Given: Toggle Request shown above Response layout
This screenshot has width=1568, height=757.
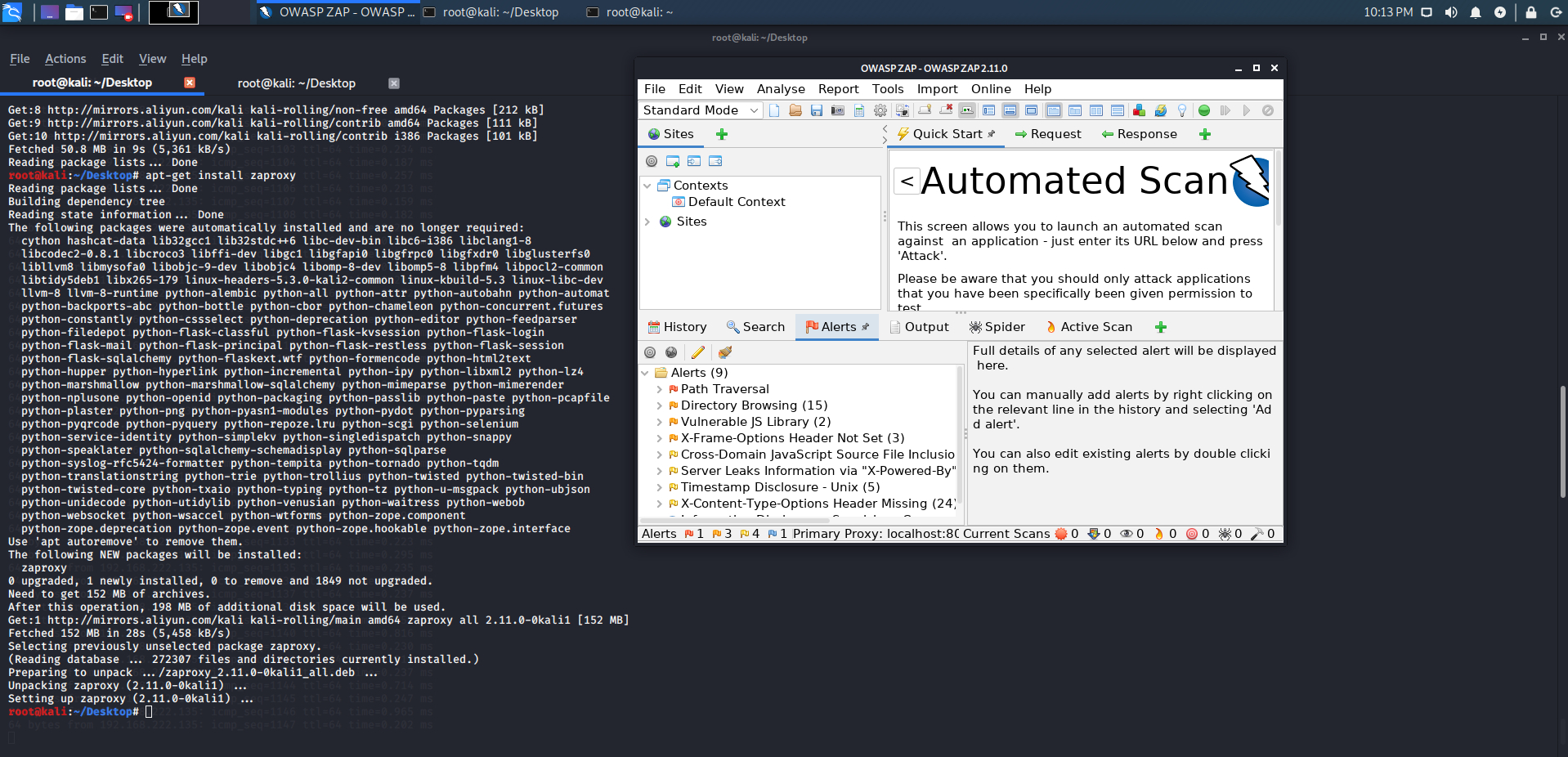Looking at the screenshot, I should [x=1118, y=110].
